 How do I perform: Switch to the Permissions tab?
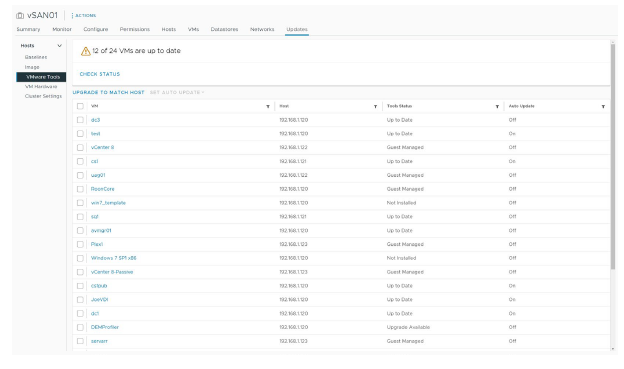click(135, 29)
